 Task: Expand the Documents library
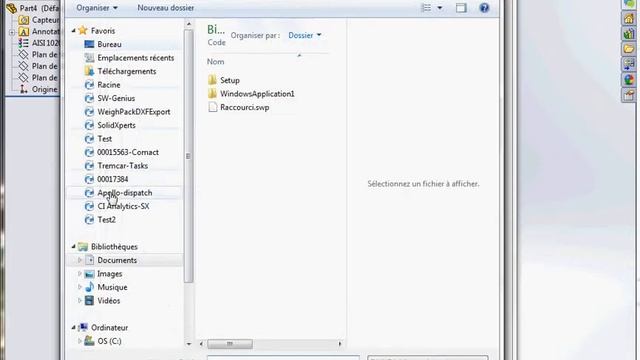click(80, 260)
